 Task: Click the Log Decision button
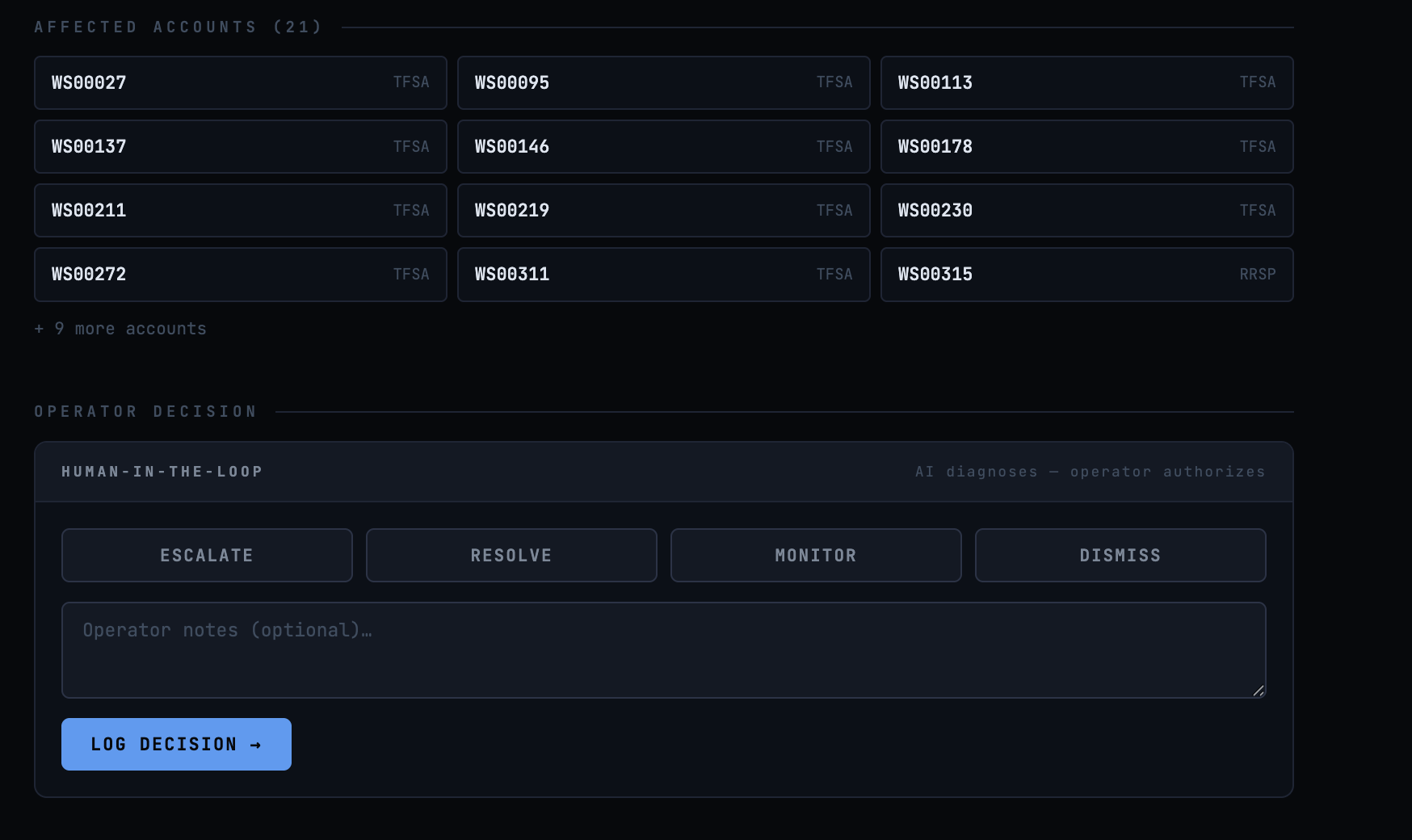tap(176, 744)
